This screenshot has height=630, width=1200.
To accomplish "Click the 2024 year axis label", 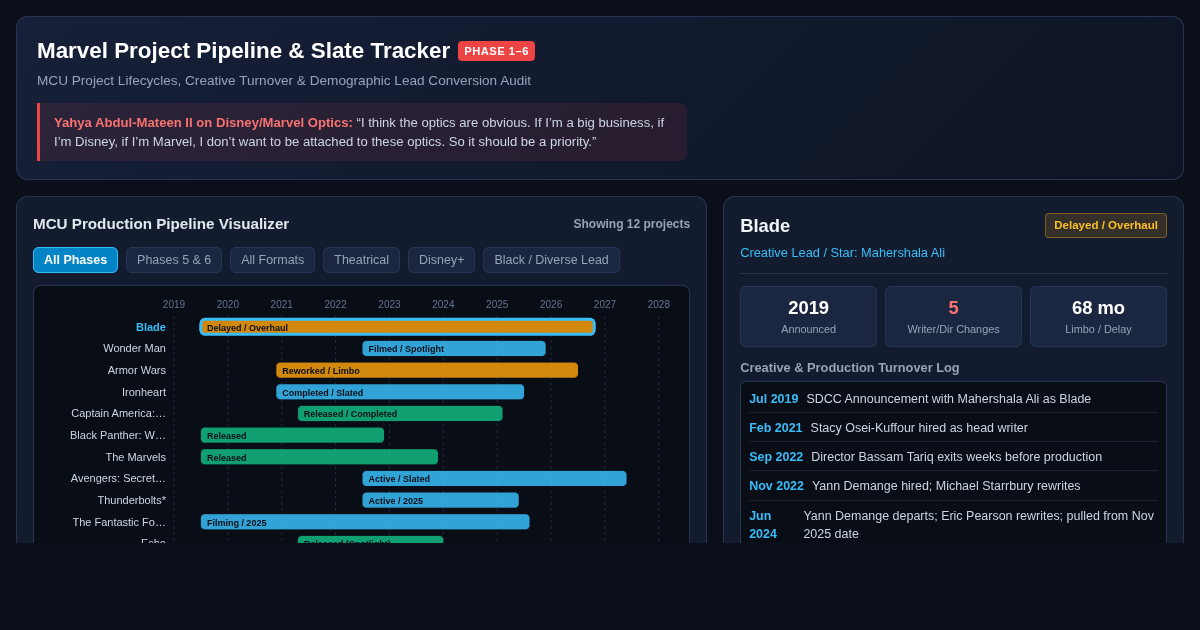I will pos(443,304).
